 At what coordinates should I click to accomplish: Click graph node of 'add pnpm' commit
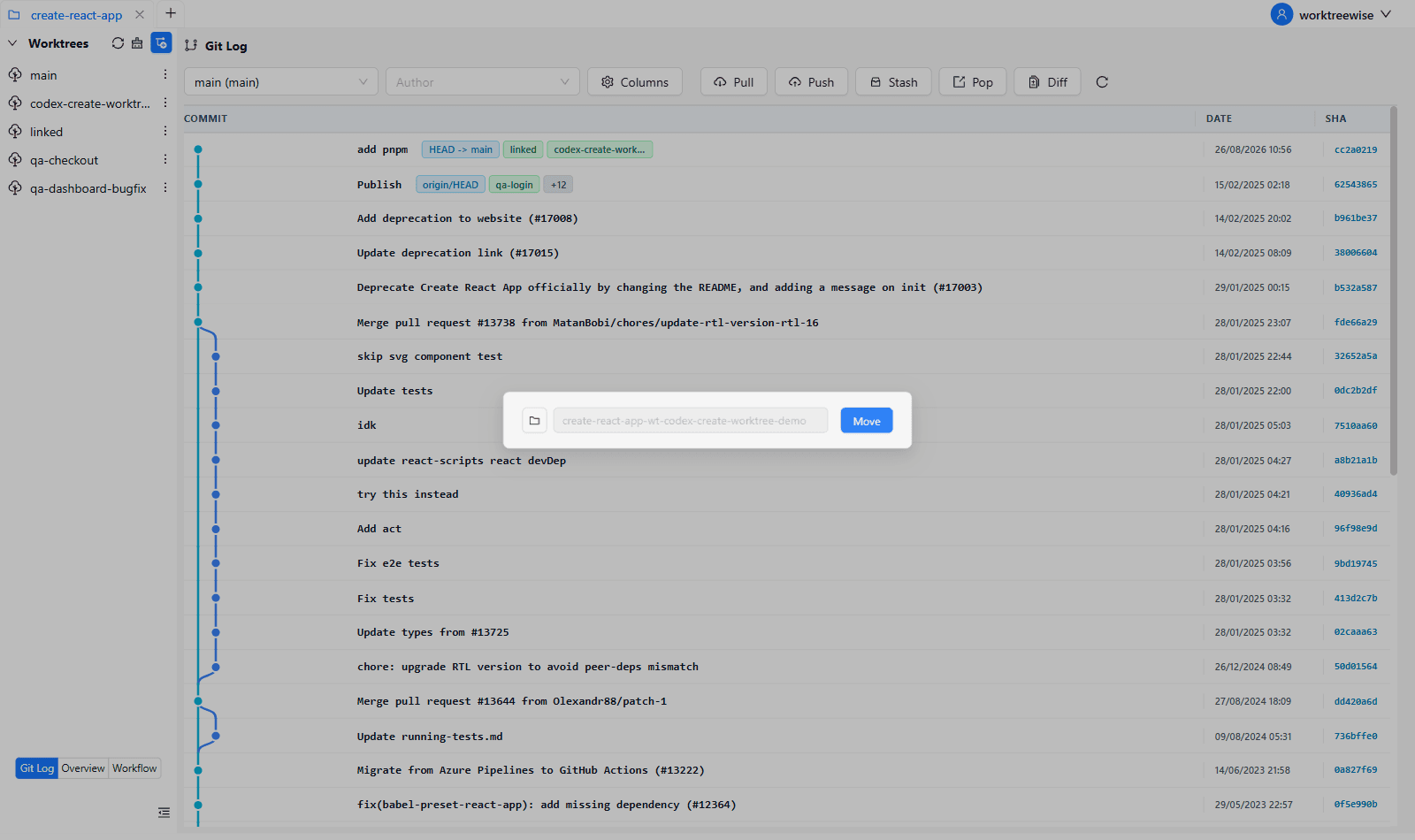(x=198, y=149)
